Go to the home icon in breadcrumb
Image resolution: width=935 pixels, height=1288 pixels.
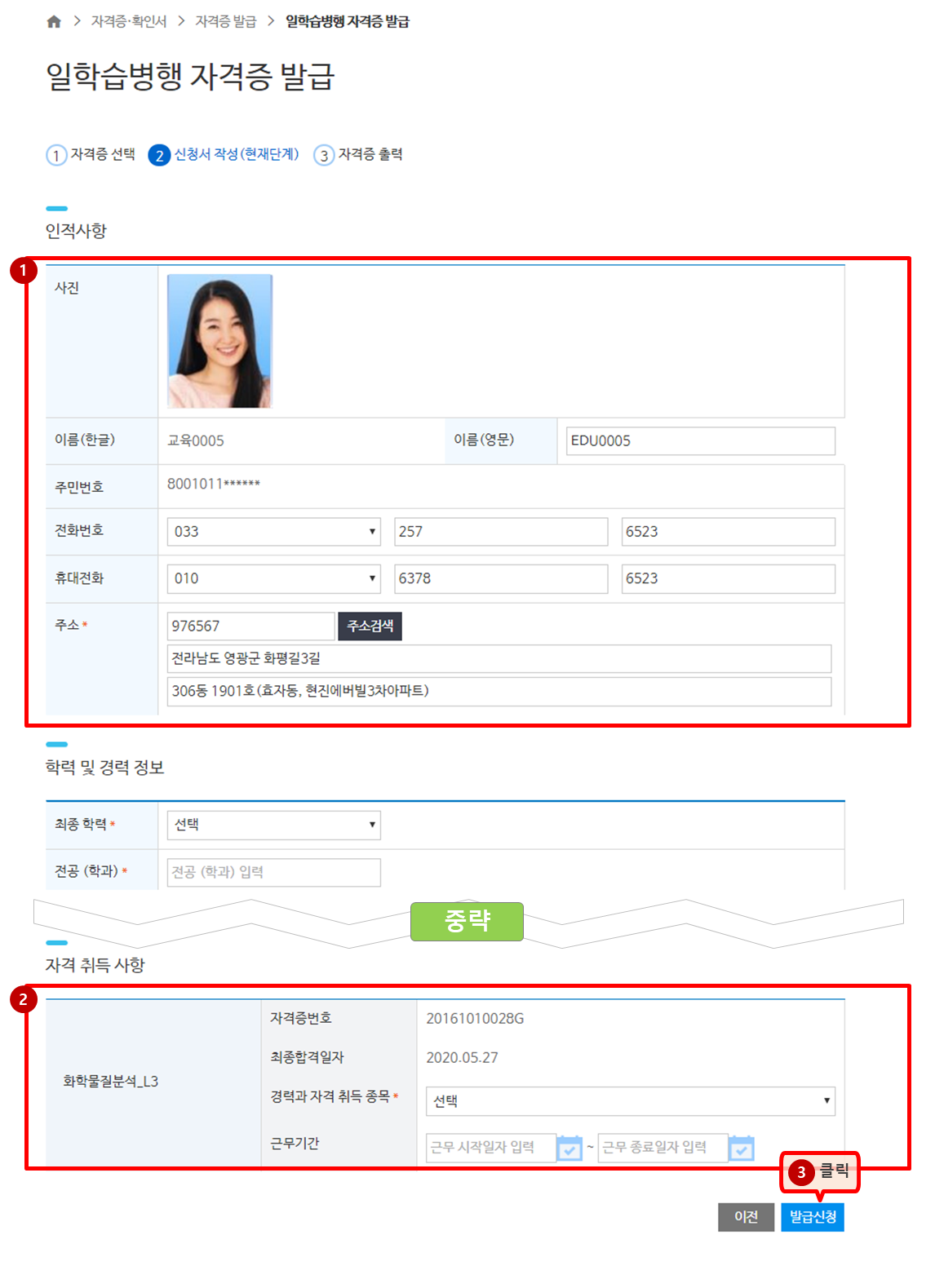[x=54, y=22]
